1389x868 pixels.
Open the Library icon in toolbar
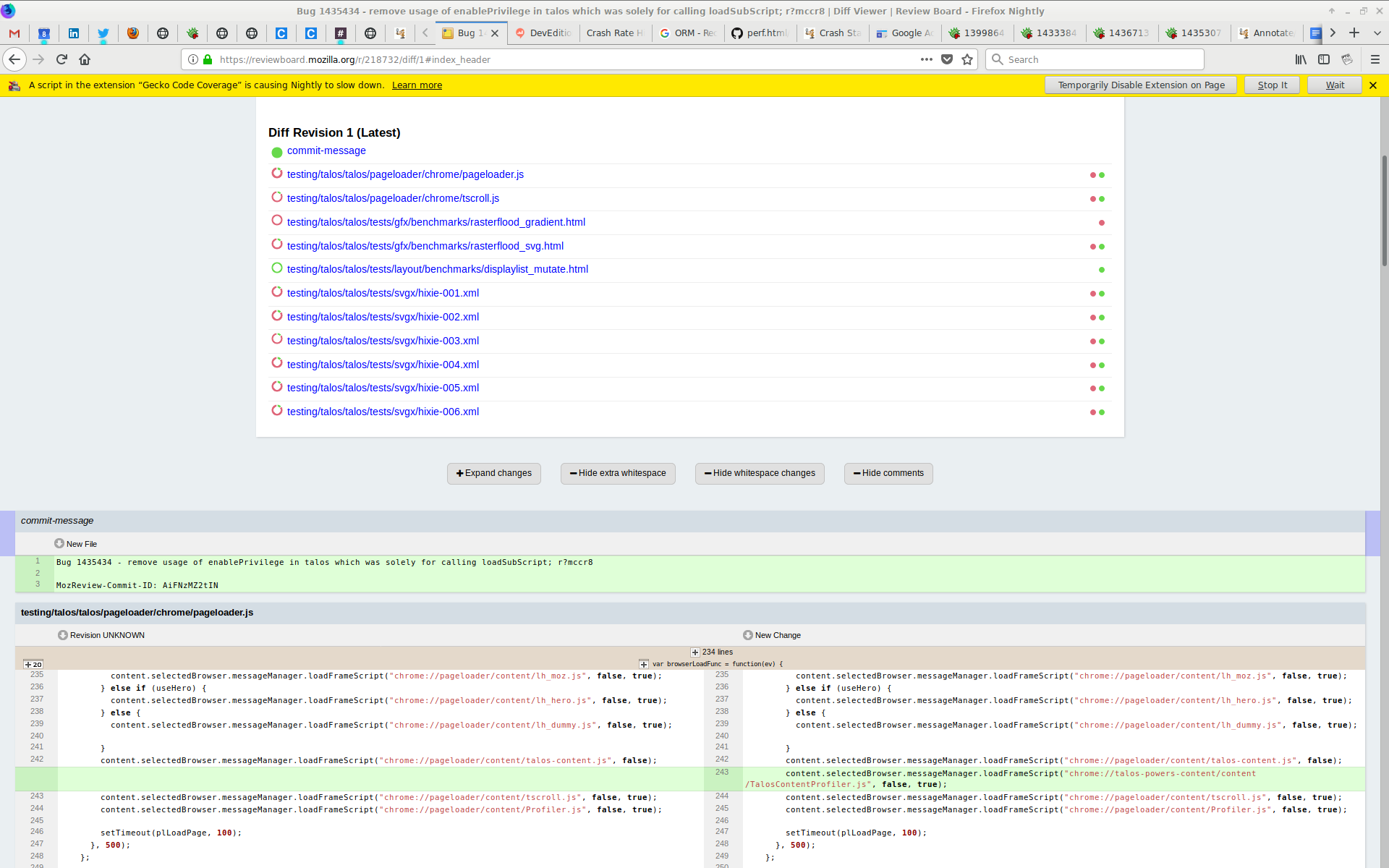1301,59
